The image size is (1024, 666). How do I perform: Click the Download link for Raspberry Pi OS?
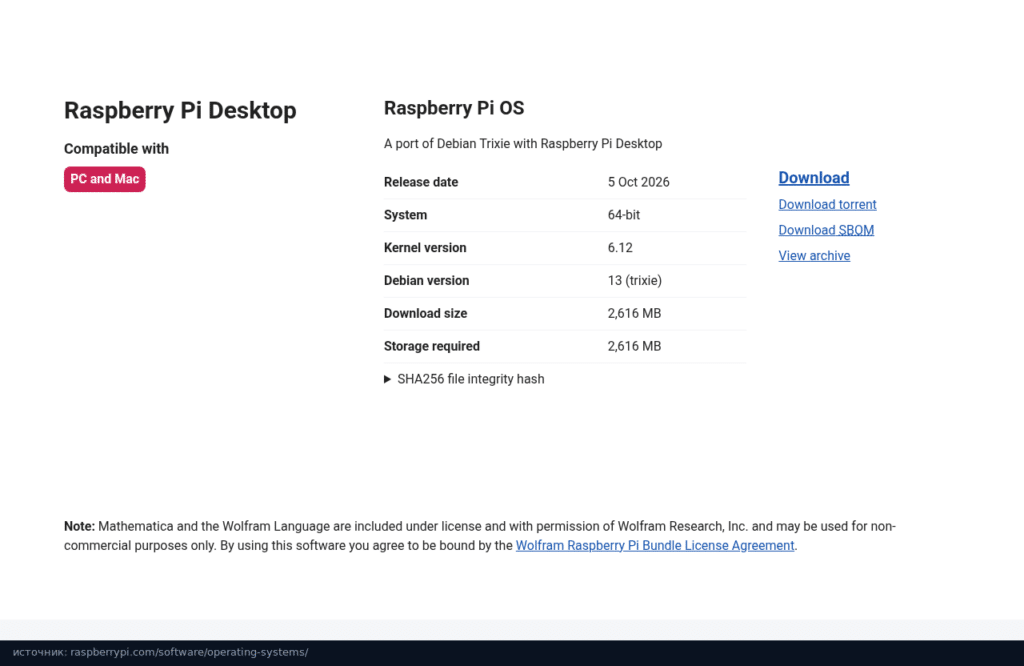(x=814, y=178)
